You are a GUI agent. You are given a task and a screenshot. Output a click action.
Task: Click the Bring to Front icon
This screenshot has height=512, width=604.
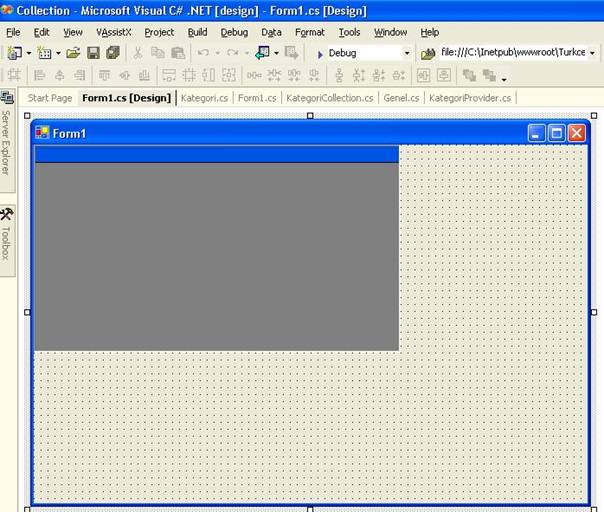coord(469,75)
